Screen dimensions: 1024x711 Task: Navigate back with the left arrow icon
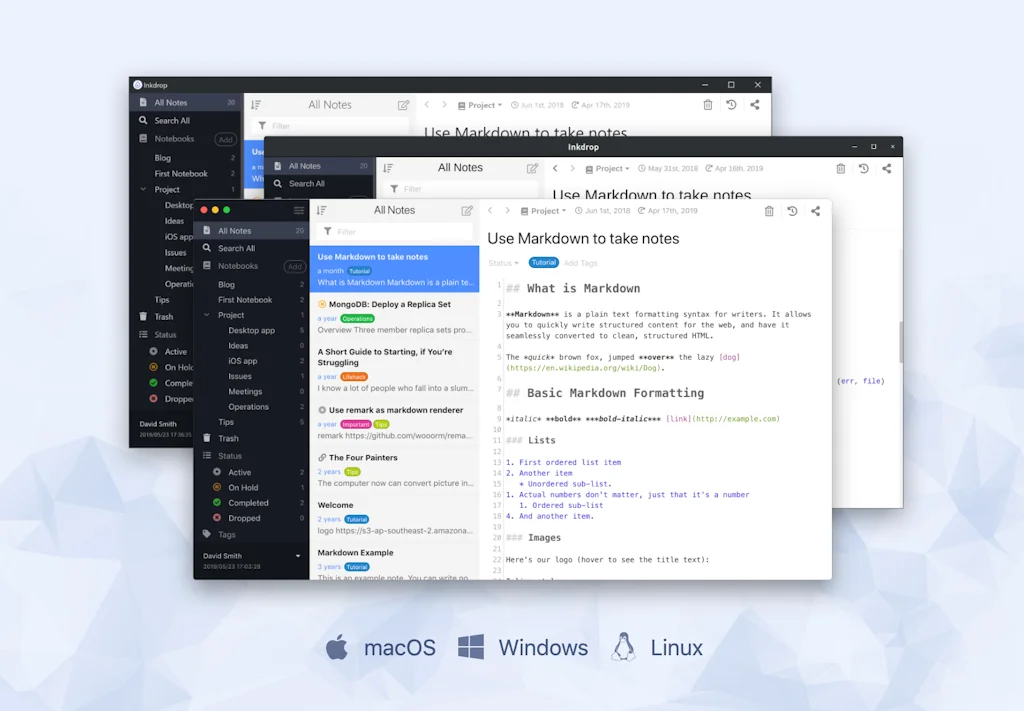(x=488, y=211)
